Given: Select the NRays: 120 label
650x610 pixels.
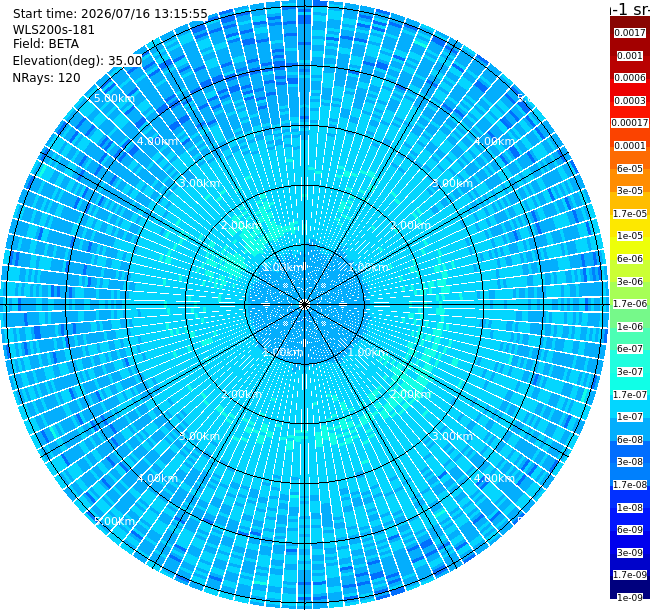Looking at the screenshot, I should tap(46, 78).
